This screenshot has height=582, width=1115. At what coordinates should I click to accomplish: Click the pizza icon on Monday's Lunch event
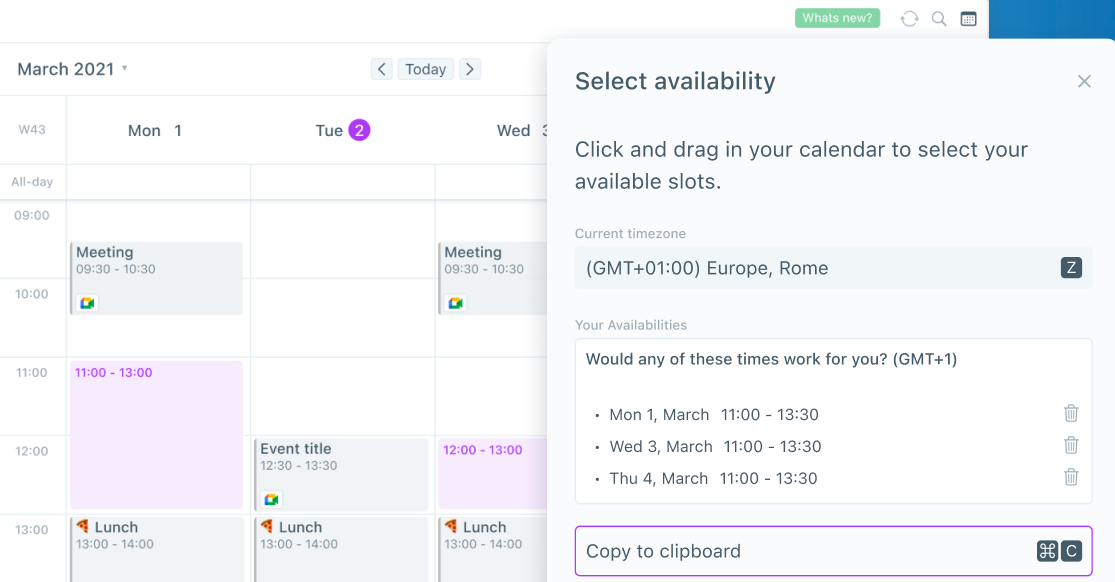83,527
